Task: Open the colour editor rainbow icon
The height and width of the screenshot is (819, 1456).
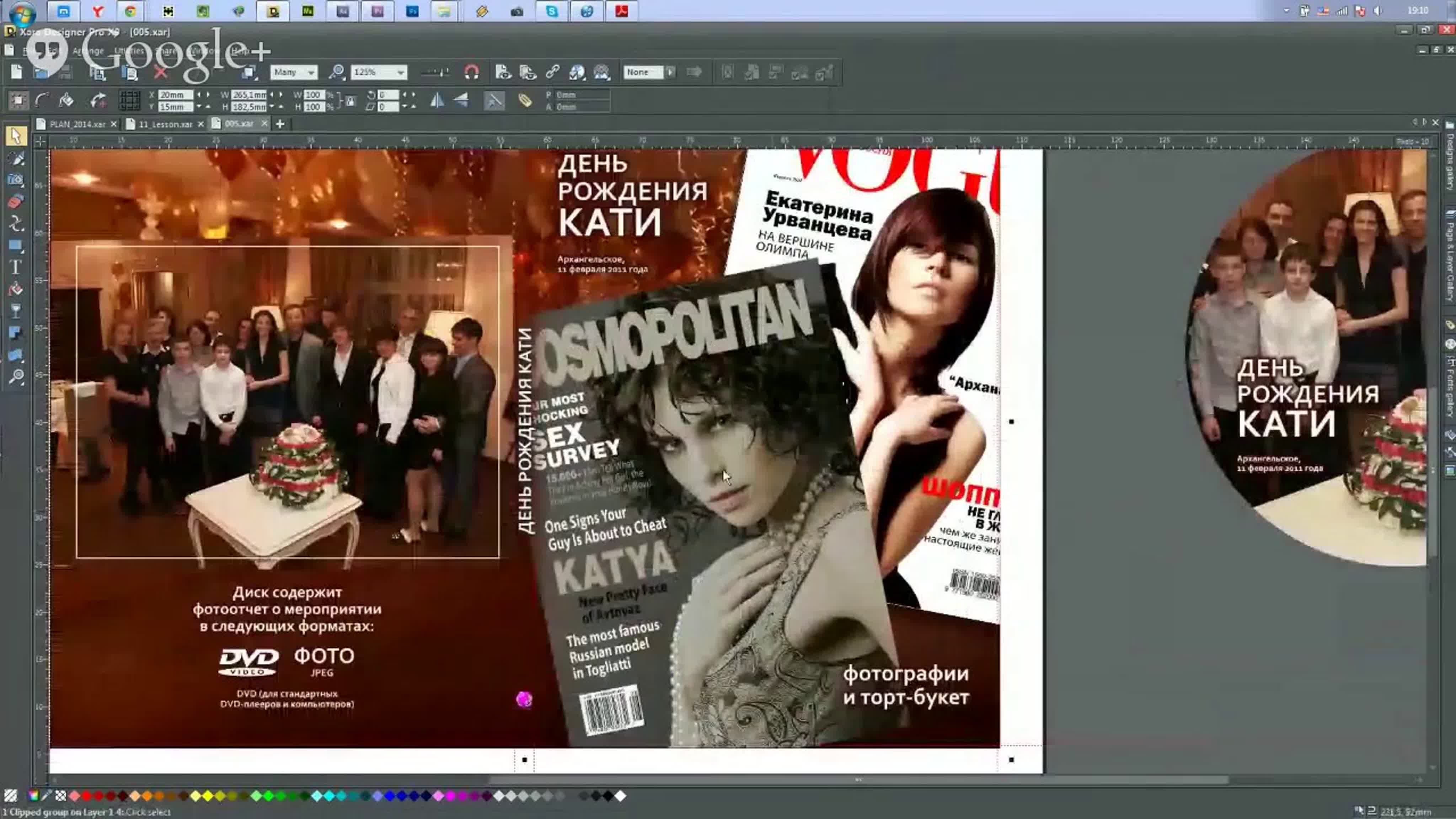Action: click(x=33, y=796)
